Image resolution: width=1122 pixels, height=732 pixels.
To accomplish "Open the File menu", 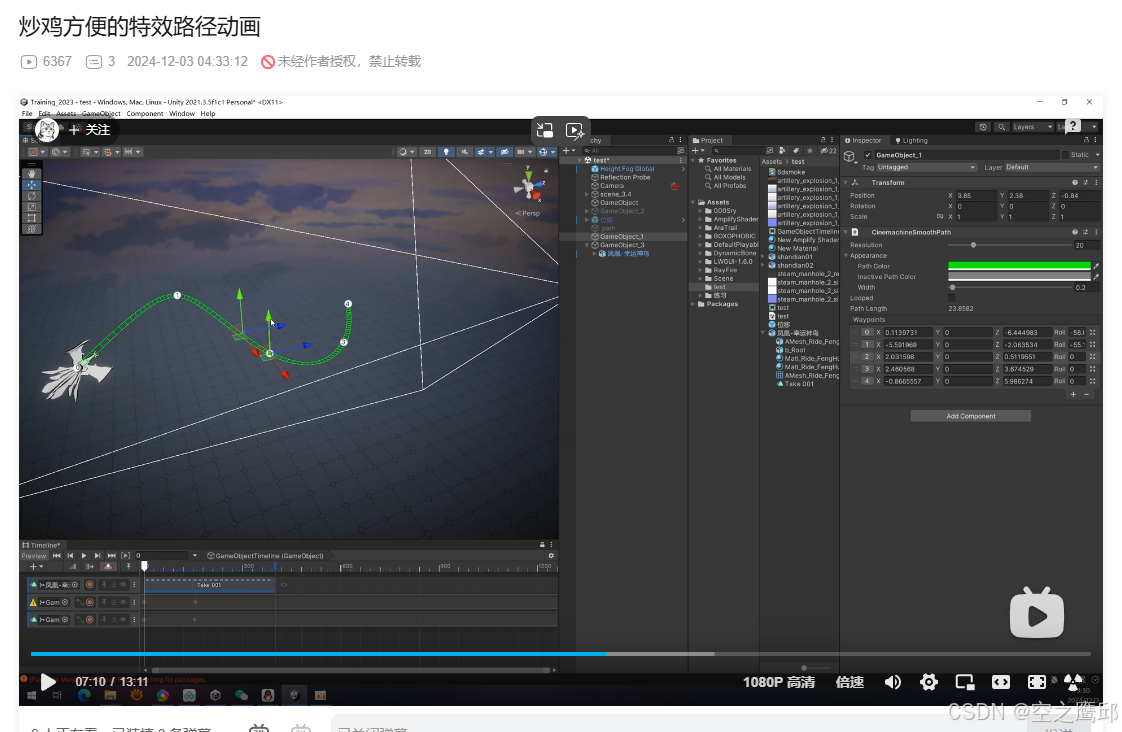I will click(27, 114).
